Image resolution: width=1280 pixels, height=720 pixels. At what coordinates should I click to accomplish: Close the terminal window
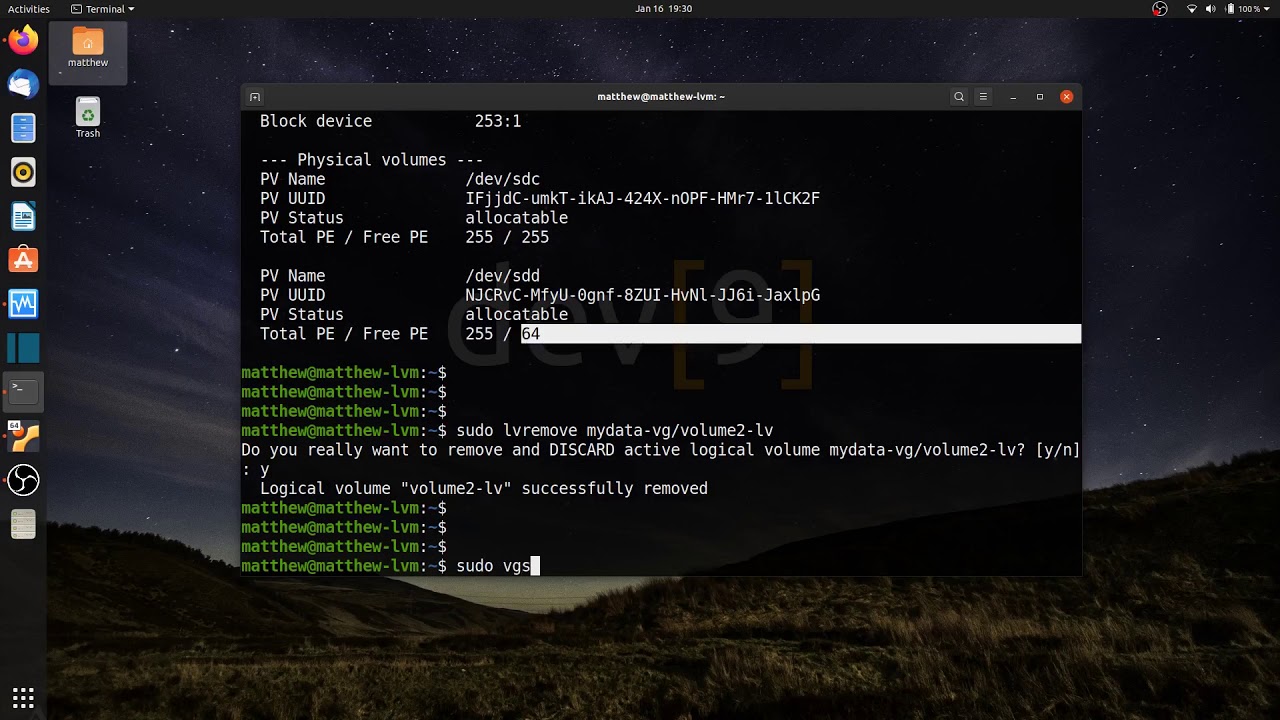tap(1067, 97)
